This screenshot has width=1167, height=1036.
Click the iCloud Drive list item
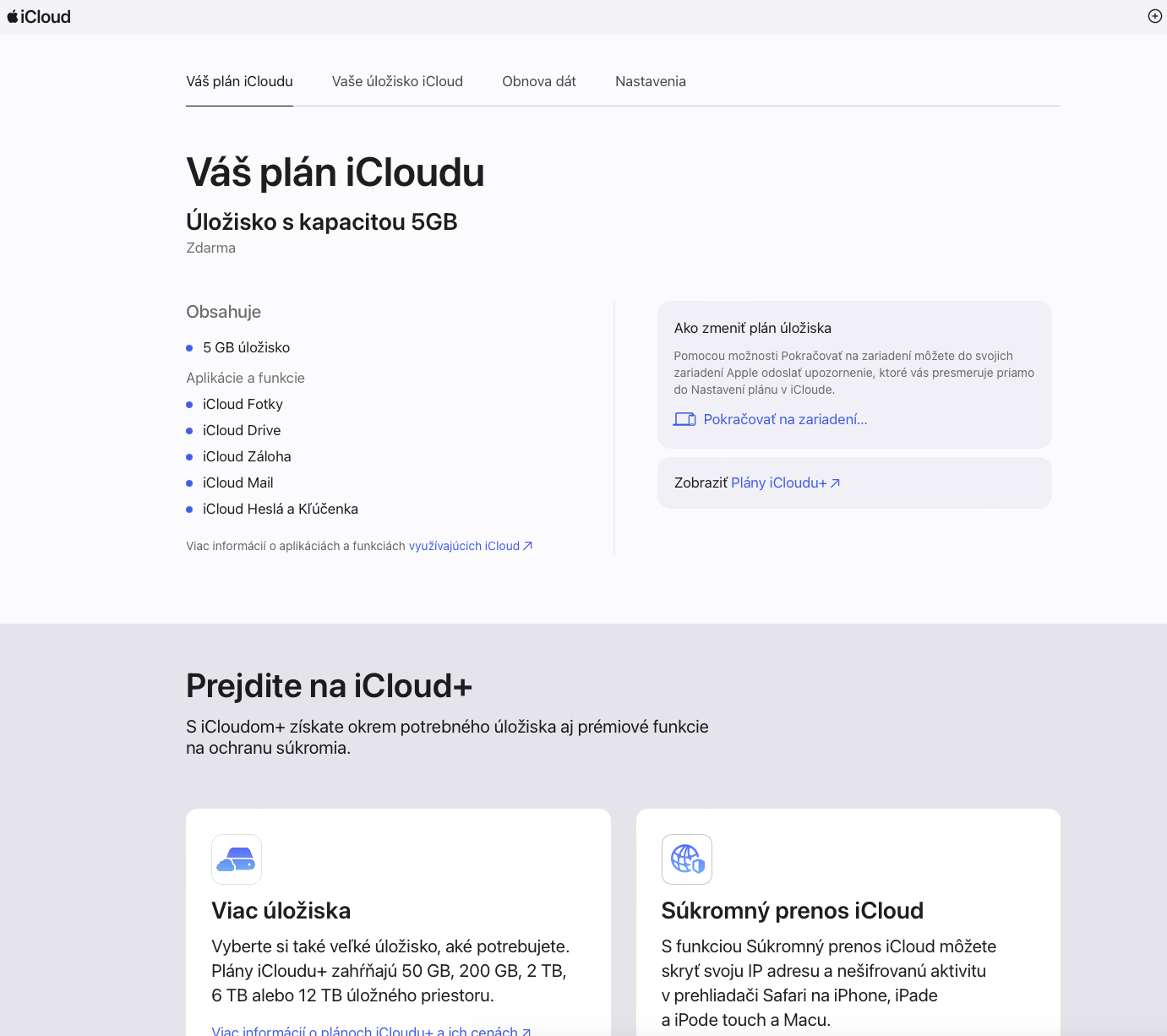pos(242,430)
